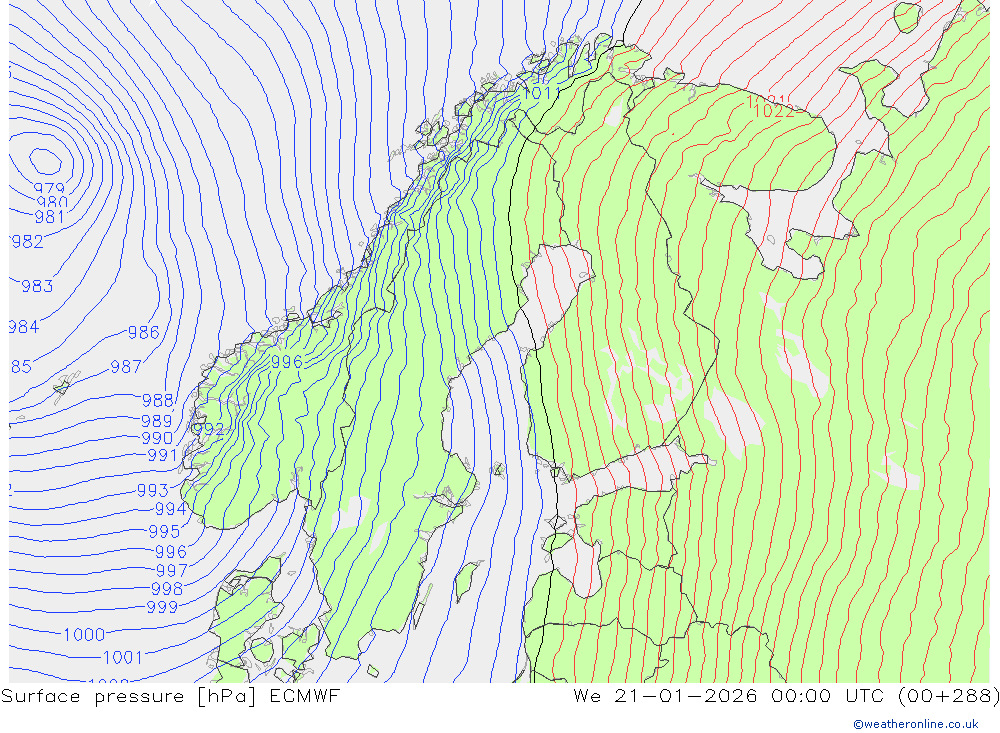The height and width of the screenshot is (733, 1000).
Task: Select the 990 isobar label
Action: [x=157, y=438]
